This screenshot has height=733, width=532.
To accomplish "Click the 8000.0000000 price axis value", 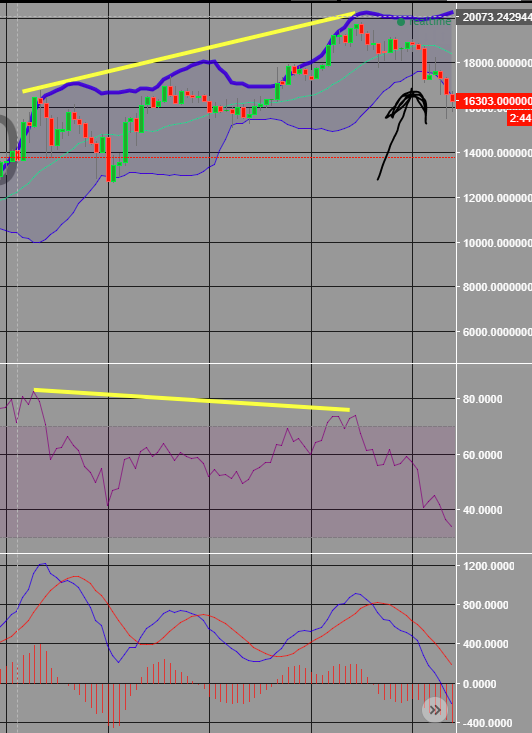I will pos(497,287).
